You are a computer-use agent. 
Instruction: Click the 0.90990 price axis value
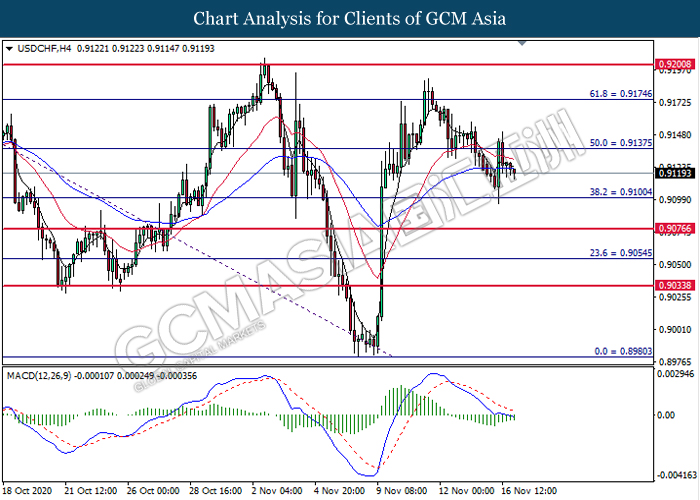[x=675, y=200]
